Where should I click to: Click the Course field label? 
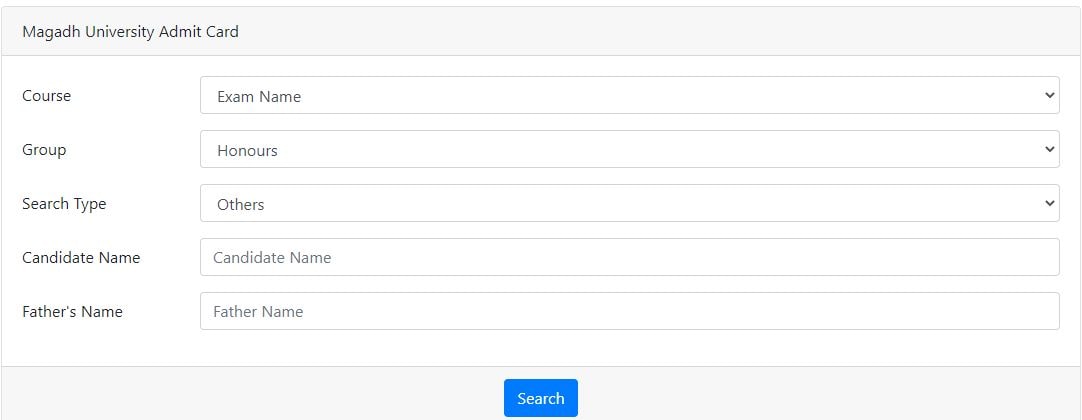pos(47,96)
